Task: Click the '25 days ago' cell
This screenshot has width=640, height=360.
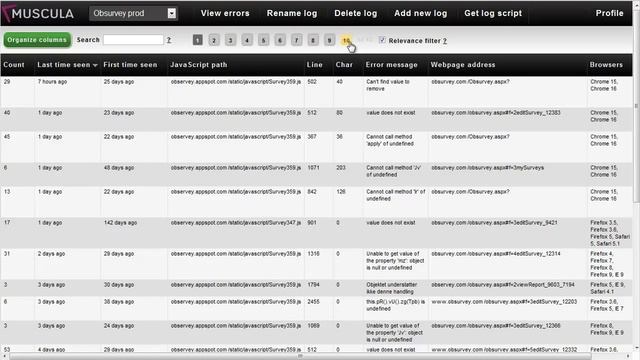Action: coord(119,82)
